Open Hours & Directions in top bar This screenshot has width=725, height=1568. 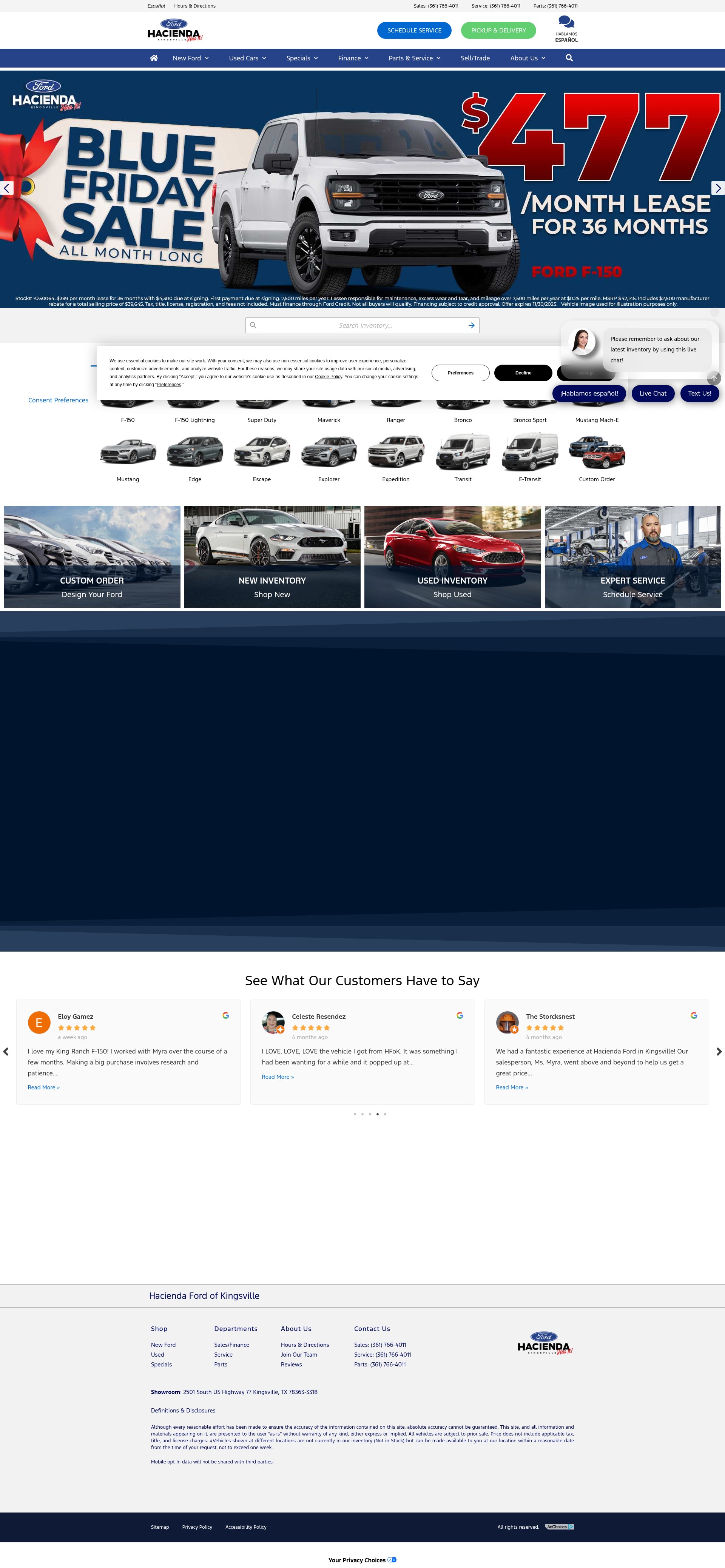point(195,6)
